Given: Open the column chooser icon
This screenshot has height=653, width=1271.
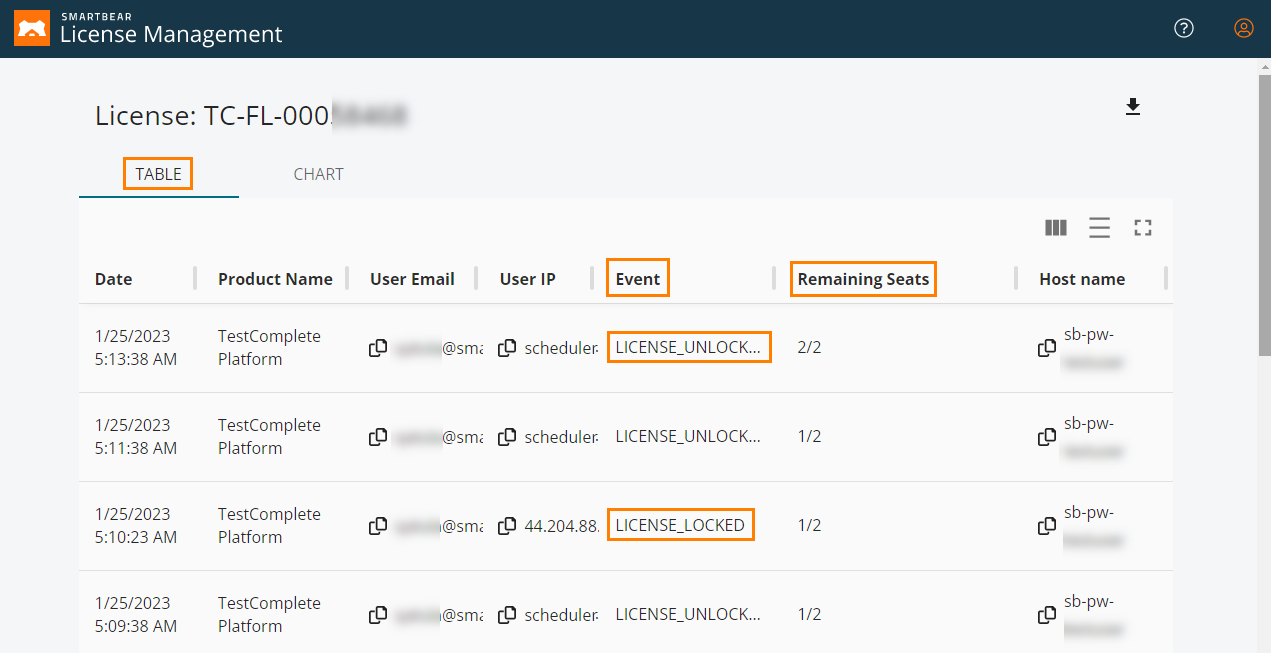Looking at the screenshot, I should 1056,228.
